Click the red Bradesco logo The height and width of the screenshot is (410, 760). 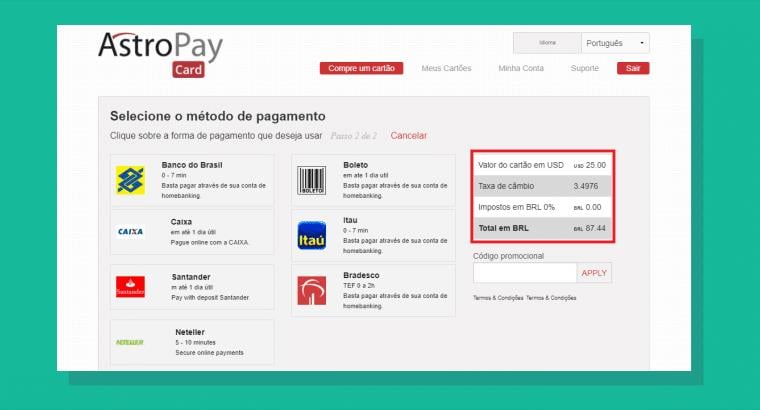pyautogui.click(x=312, y=290)
